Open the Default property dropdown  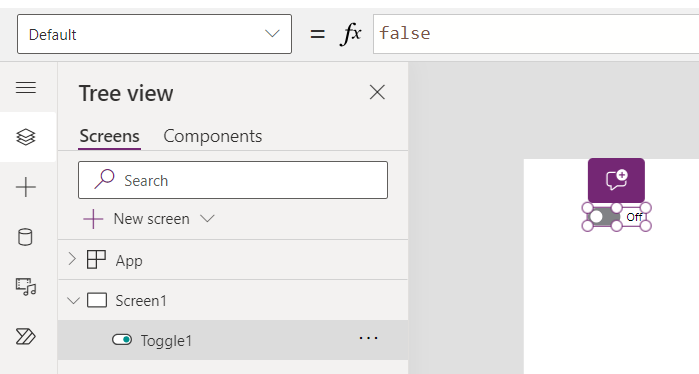pos(154,34)
